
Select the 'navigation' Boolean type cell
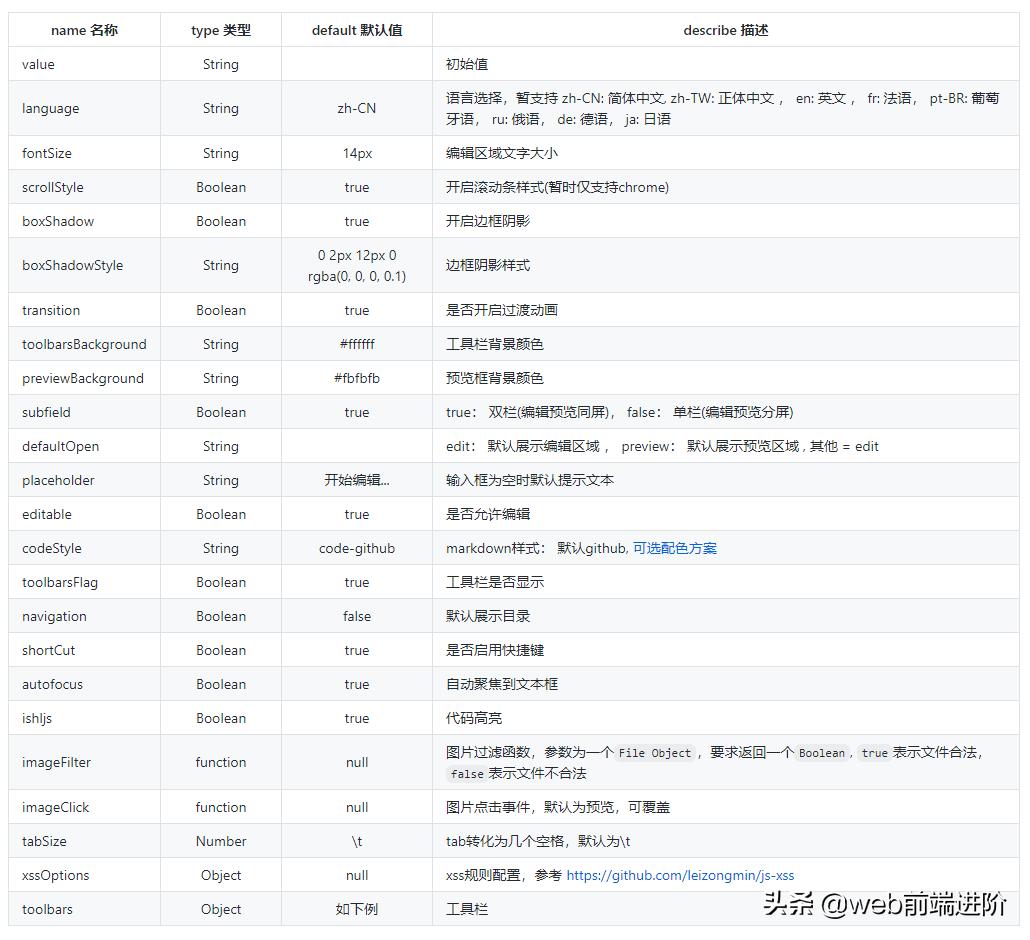[x=220, y=617]
